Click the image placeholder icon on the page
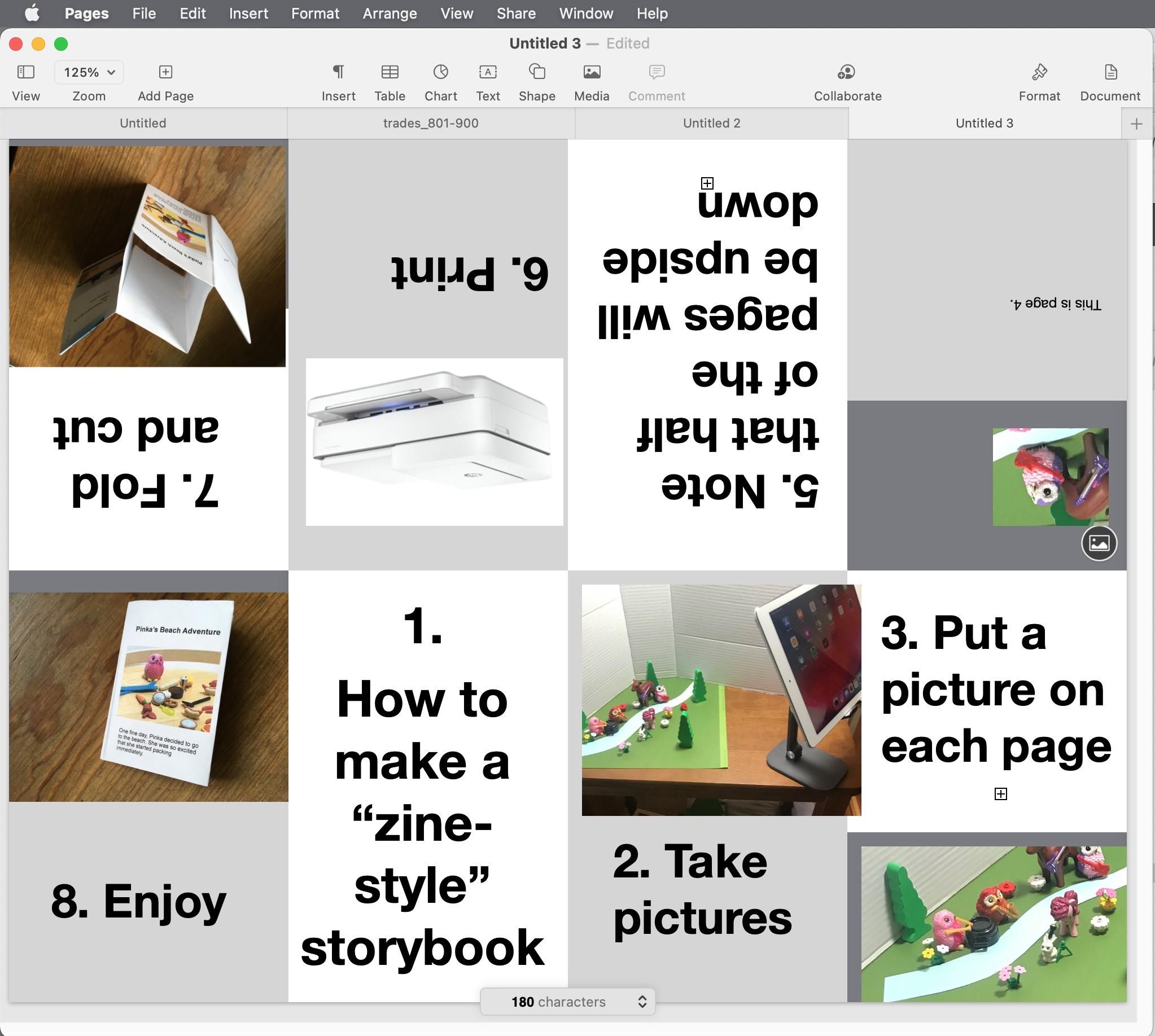This screenshot has height=1036, width=1155. tap(1099, 542)
